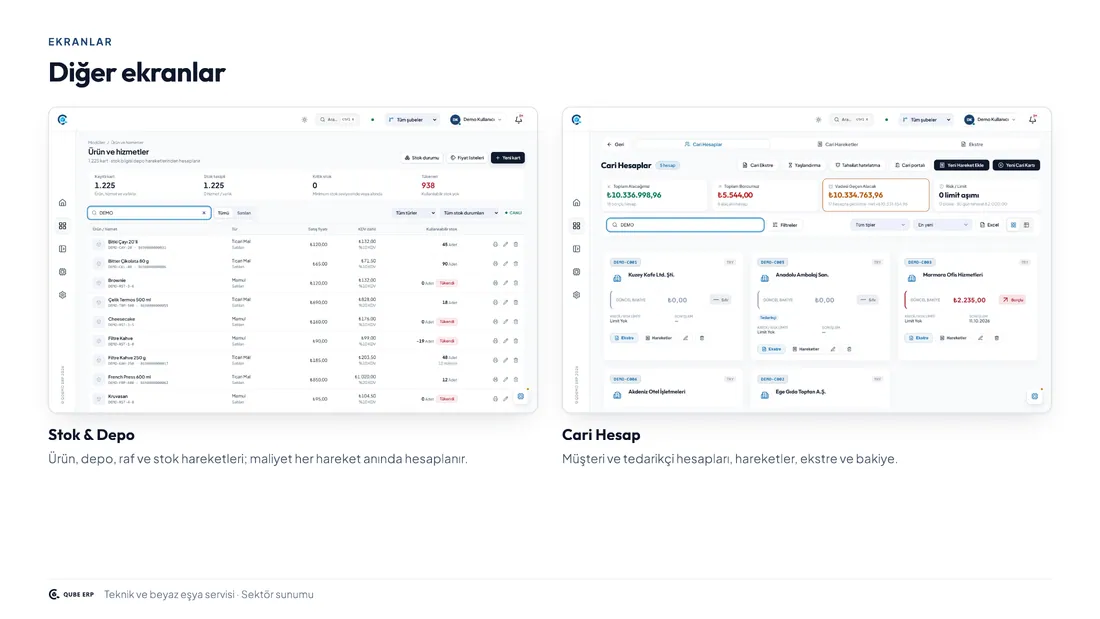
Task: Switch Cari Hesaplar to card grid view
Action: click(1013, 225)
